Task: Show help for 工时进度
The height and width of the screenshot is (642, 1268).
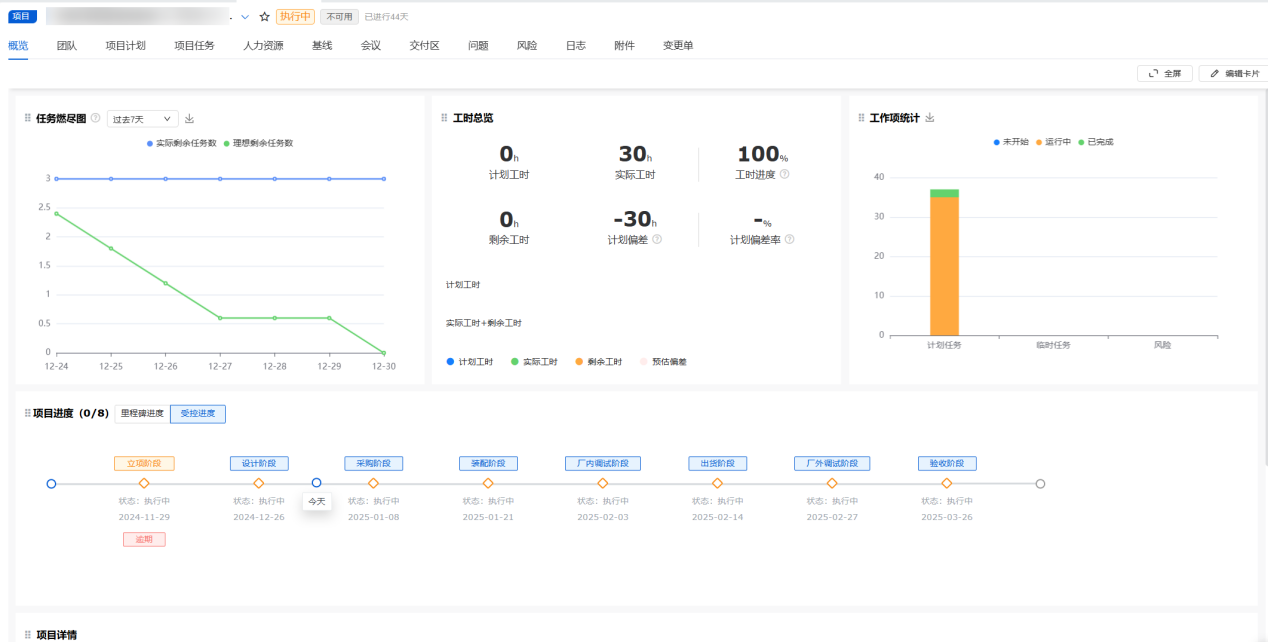Action: coord(784,174)
